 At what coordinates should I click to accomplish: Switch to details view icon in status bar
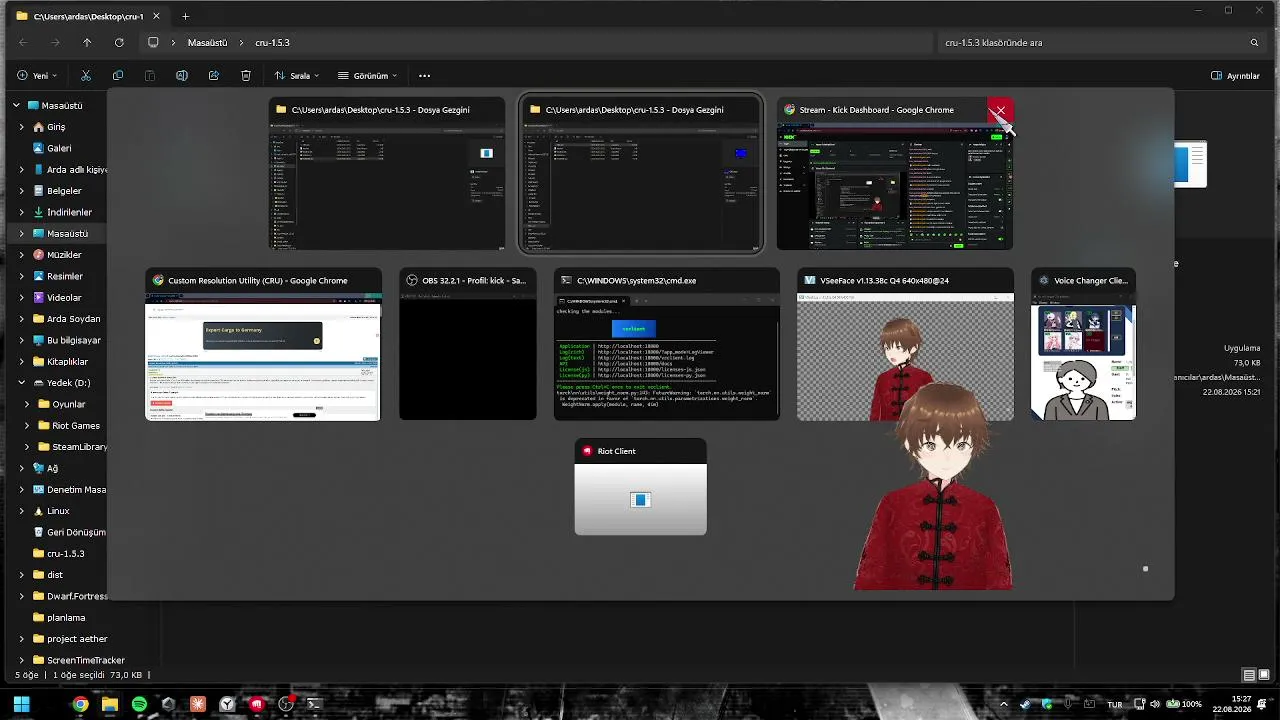tap(1248, 675)
